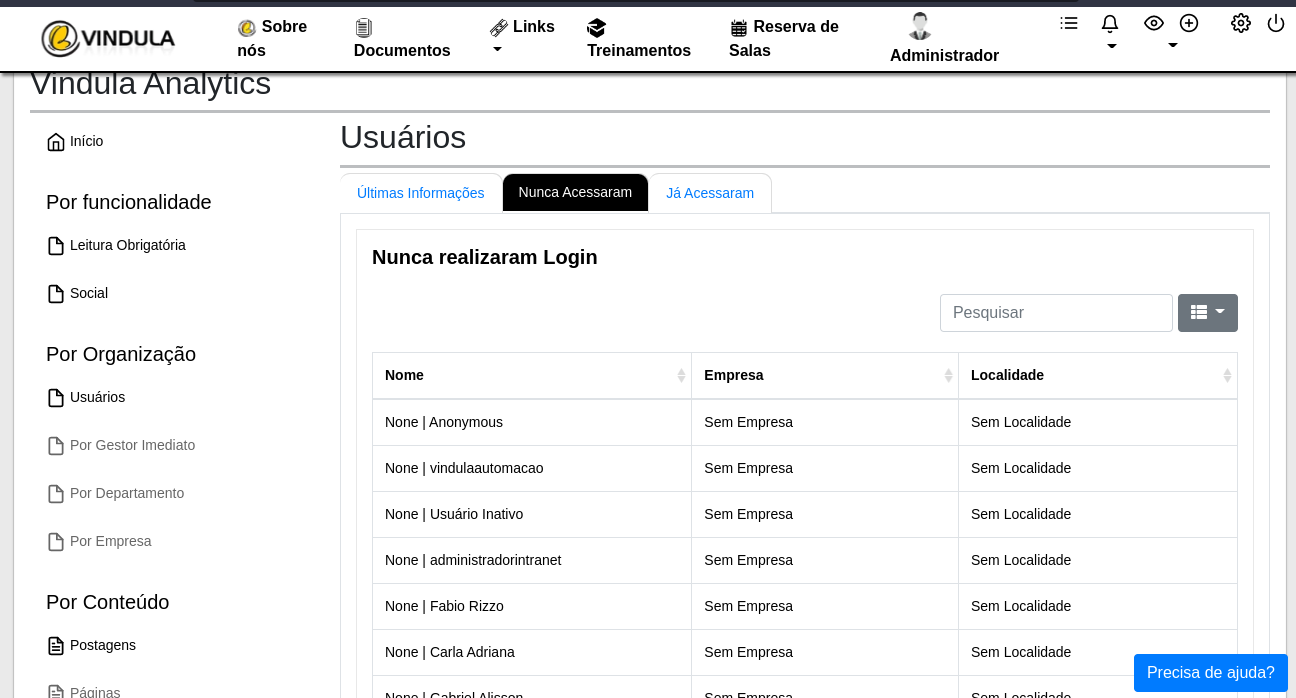Switch to Últimas Informações tab
This screenshot has height=698, width=1296.
(420, 193)
